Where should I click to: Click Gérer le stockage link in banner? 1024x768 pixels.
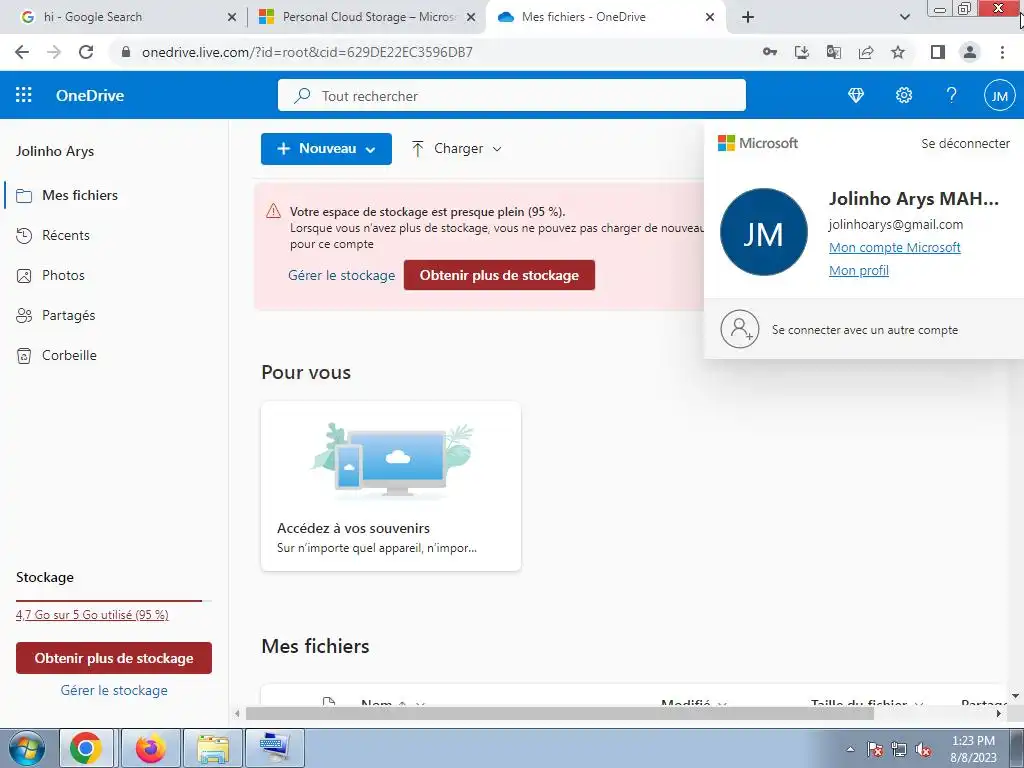pyautogui.click(x=342, y=275)
